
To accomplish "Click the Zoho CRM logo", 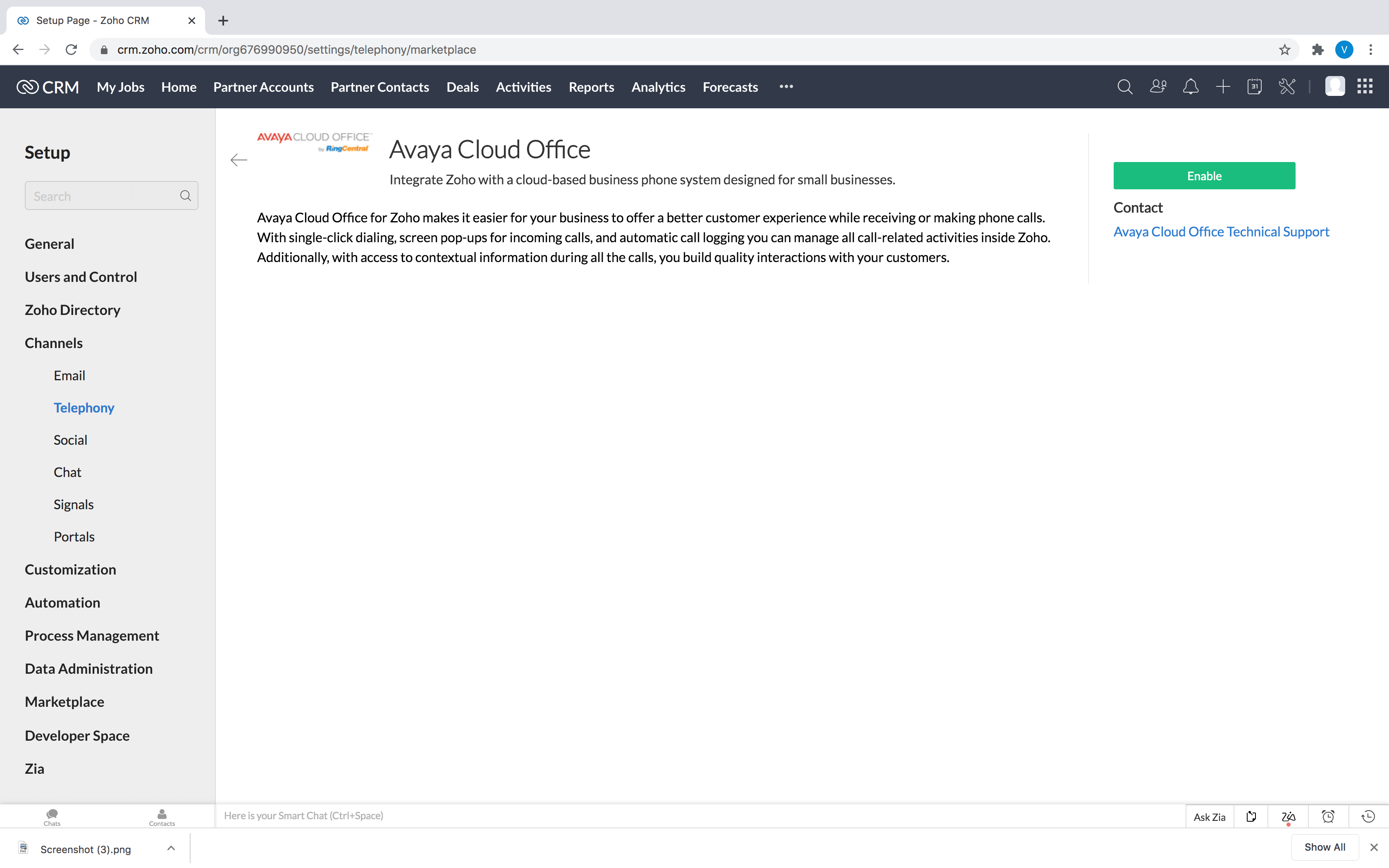I will (48, 87).
